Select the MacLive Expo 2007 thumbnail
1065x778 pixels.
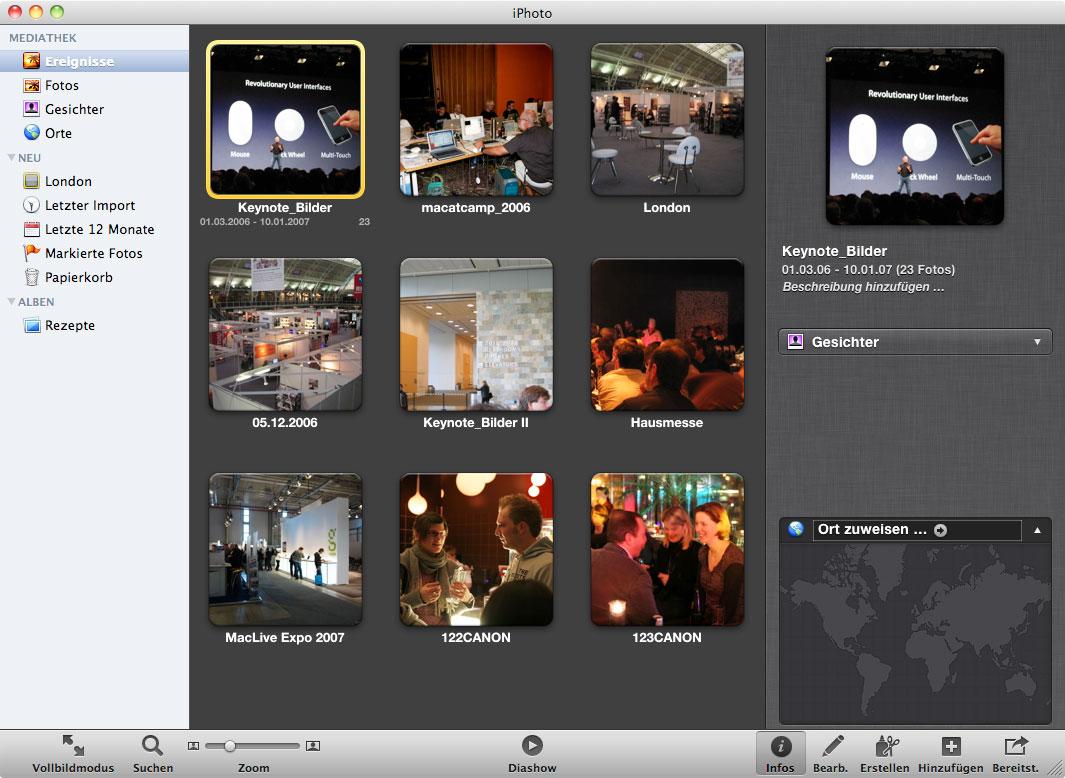point(285,550)
